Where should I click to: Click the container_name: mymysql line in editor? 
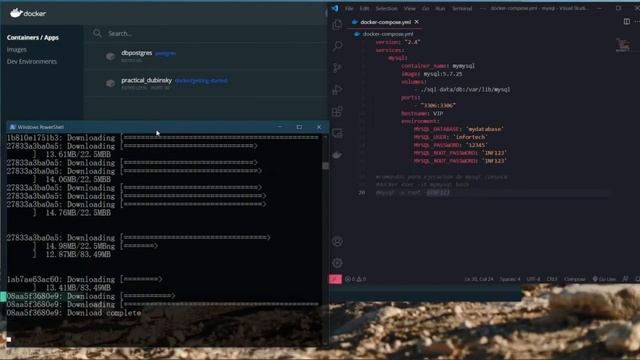pyautogui.click(x=438, y=66)
